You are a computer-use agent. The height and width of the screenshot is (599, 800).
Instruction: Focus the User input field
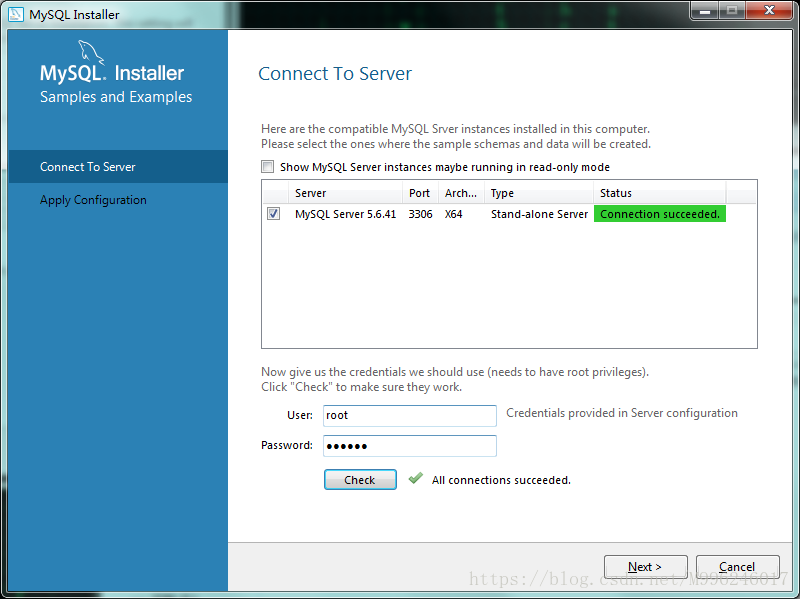point(410,415)
